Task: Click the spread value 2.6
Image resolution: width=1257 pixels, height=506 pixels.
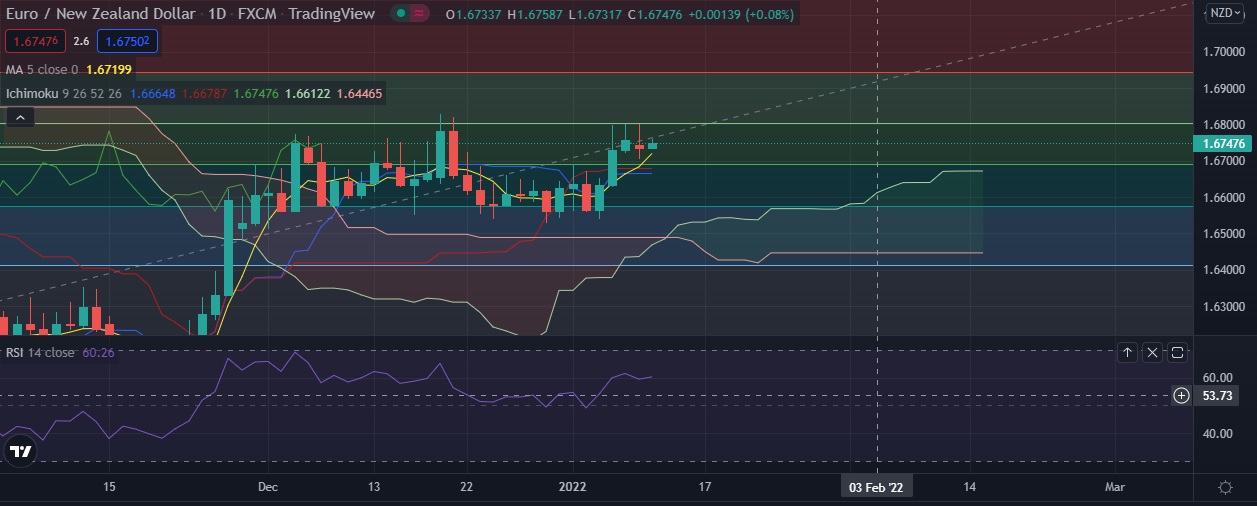Action: tap(81, 41)
